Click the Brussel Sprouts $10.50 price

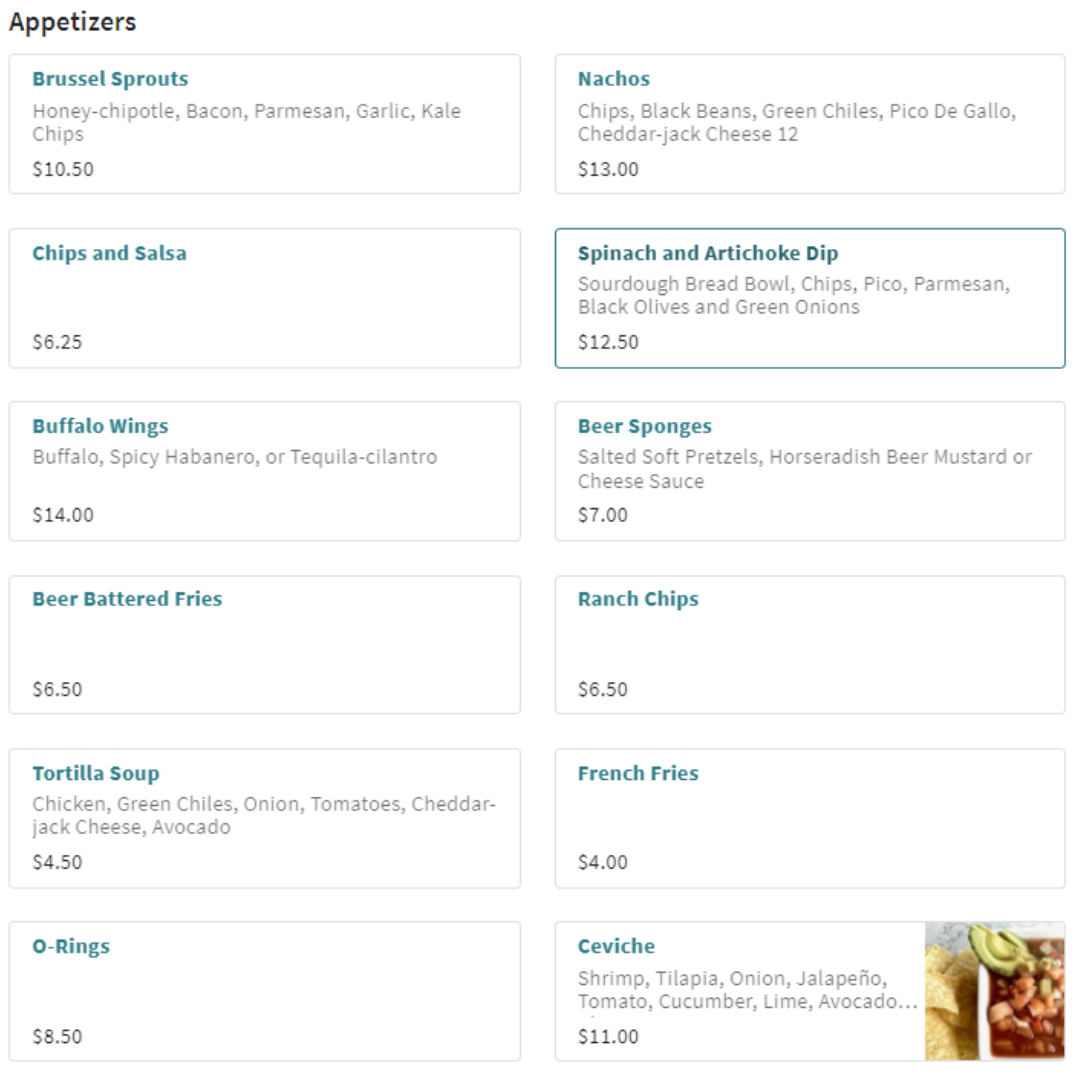pyautogui.click(x=63, y=170)
